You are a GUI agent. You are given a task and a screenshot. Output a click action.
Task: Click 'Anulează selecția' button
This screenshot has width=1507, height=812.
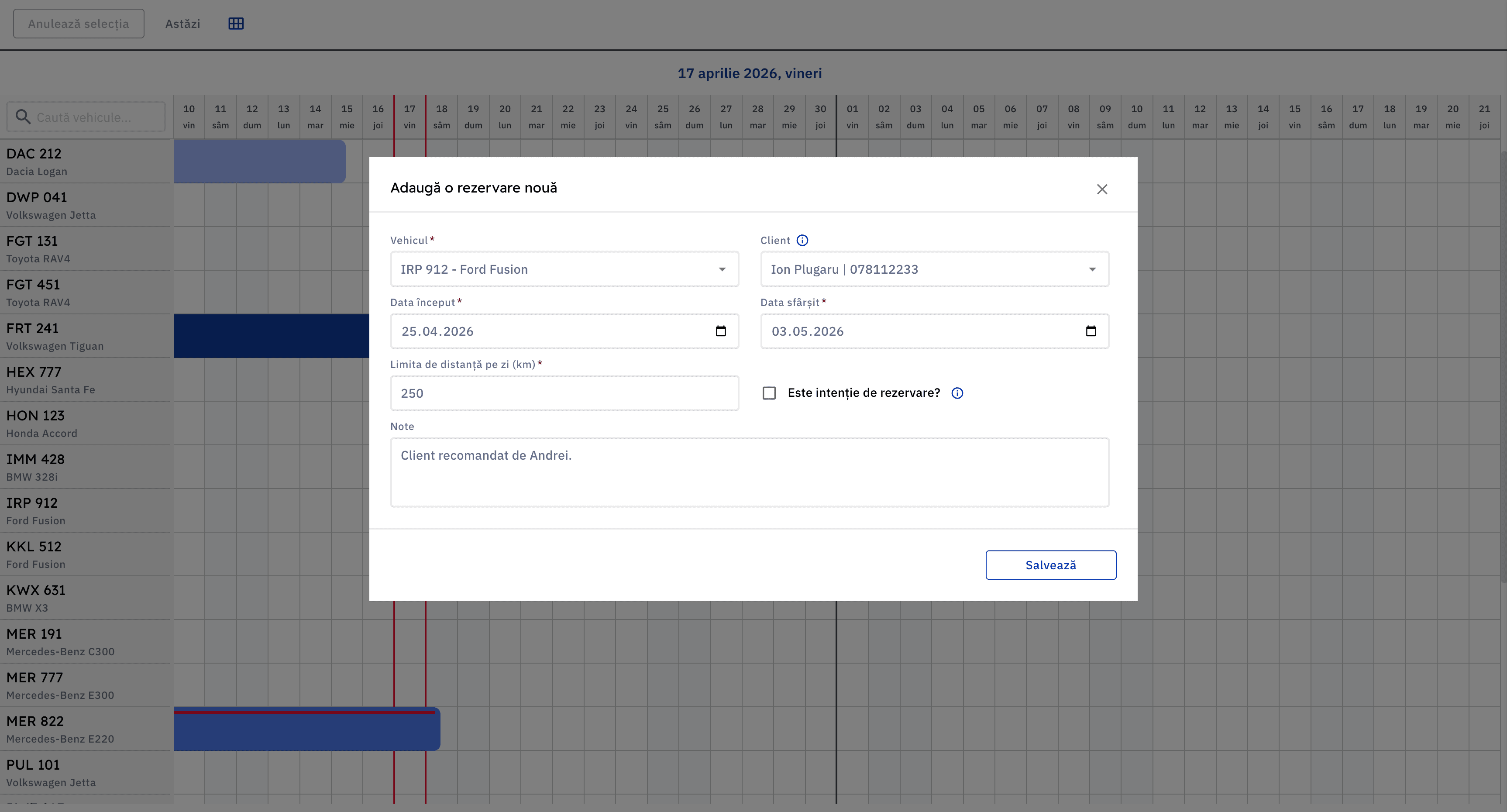click(x=79, y=24)
